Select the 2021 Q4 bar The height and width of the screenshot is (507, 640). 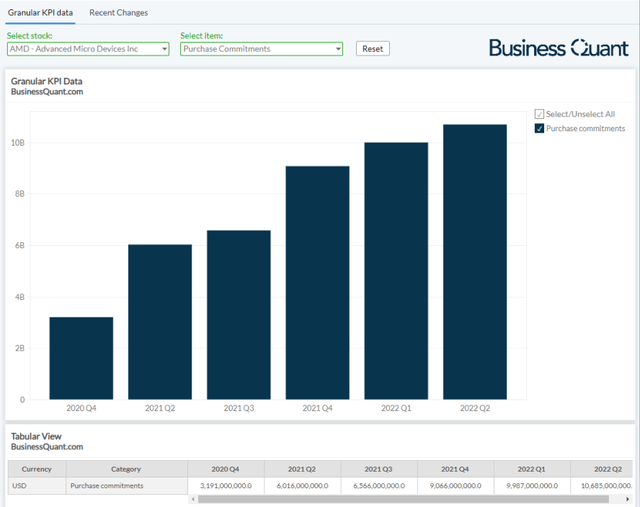[317, 283]
